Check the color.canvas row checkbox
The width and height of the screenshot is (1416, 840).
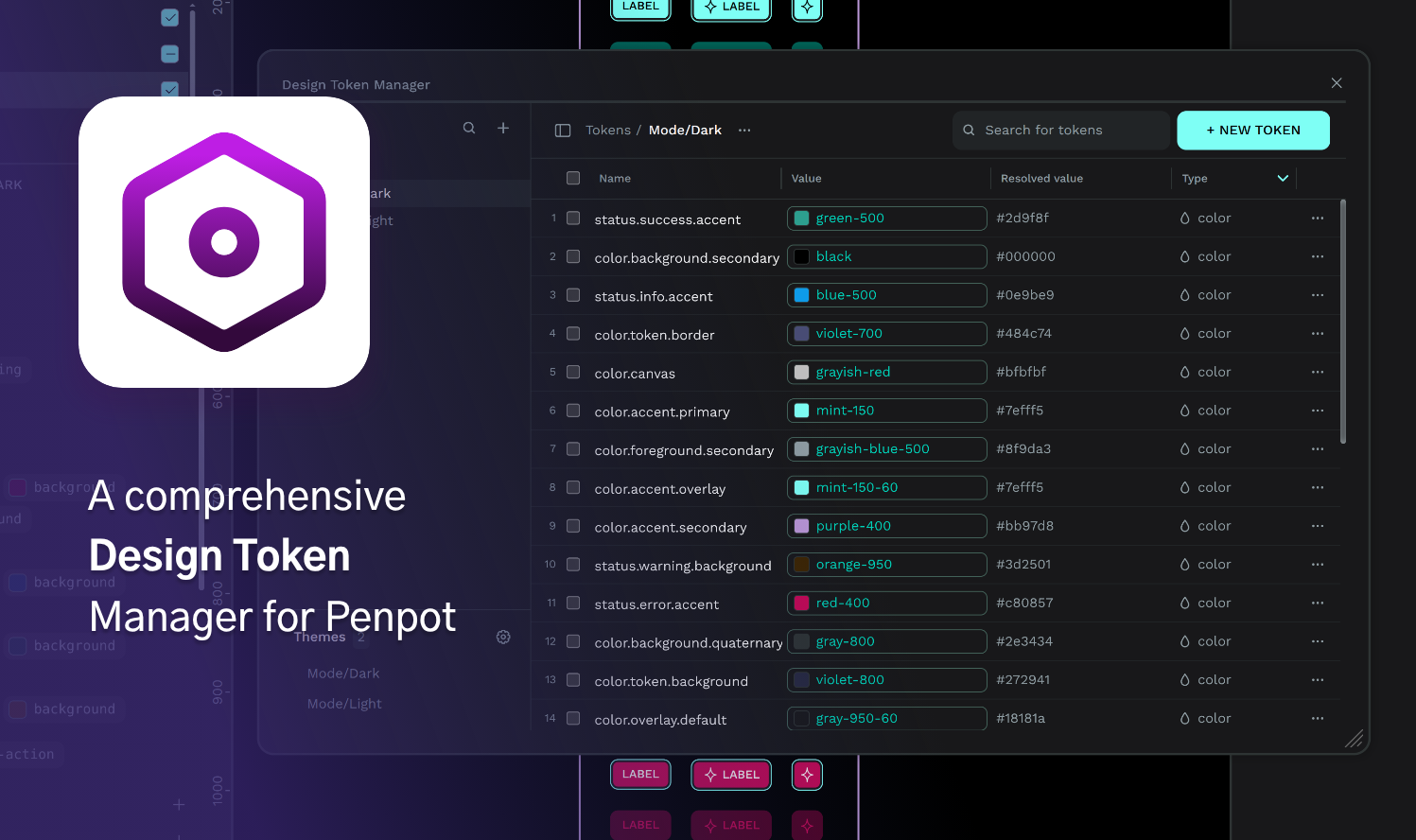pos(573,373)
